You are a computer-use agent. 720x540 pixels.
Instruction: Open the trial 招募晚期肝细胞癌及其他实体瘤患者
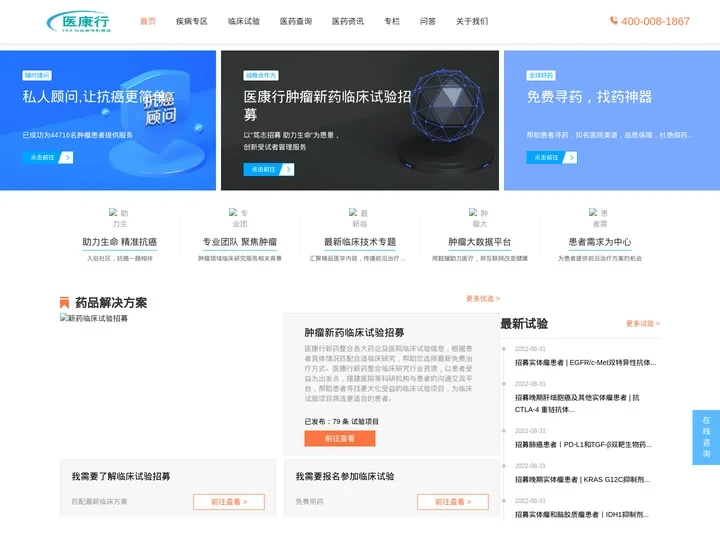click(577, 404)
